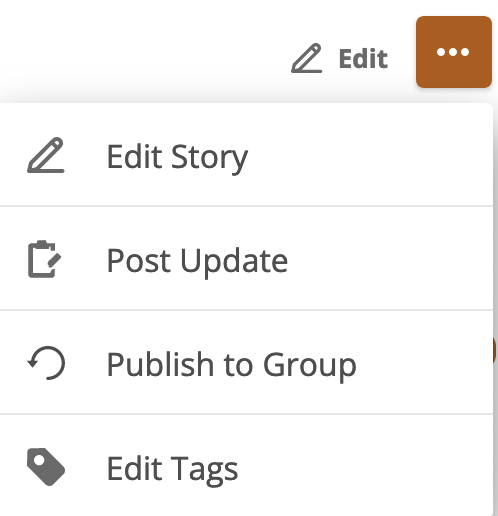Click the word Update in the second menu row

click(234, 262)
